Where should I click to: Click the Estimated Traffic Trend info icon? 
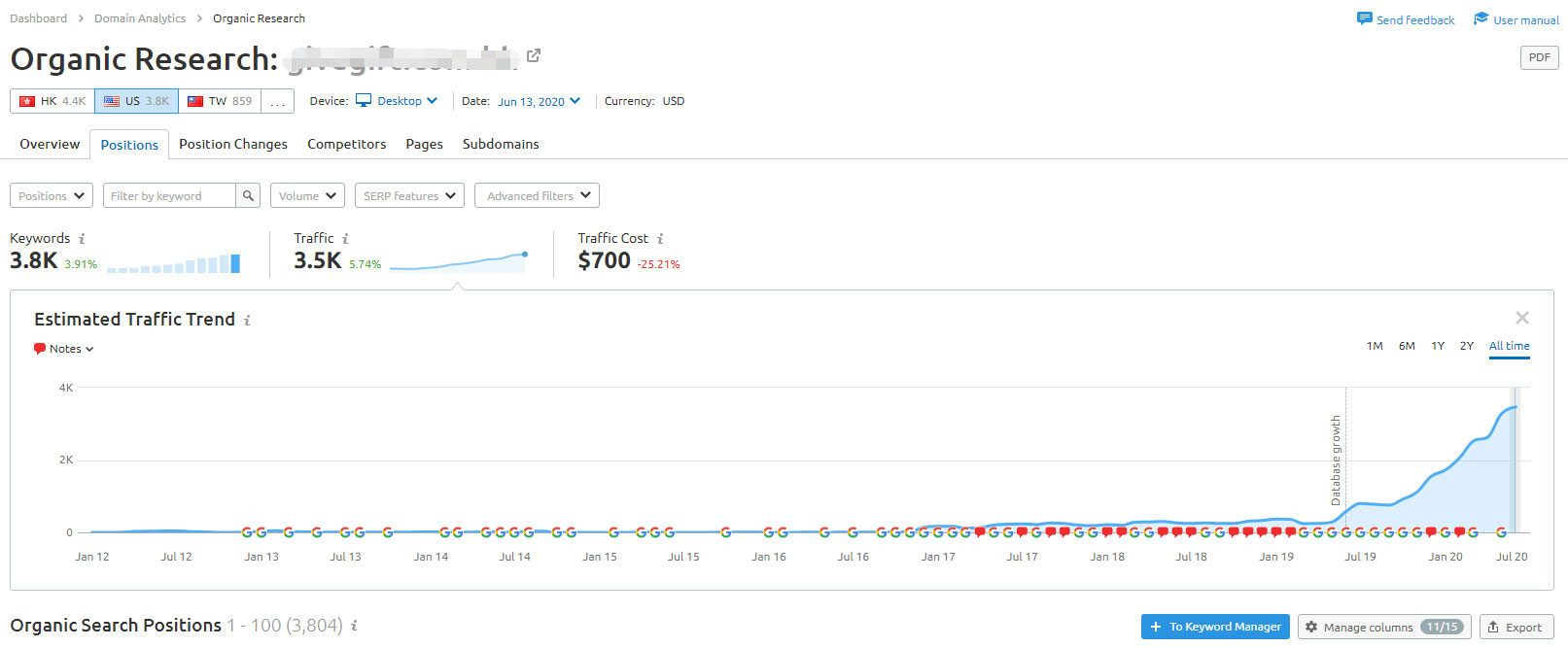247,320
